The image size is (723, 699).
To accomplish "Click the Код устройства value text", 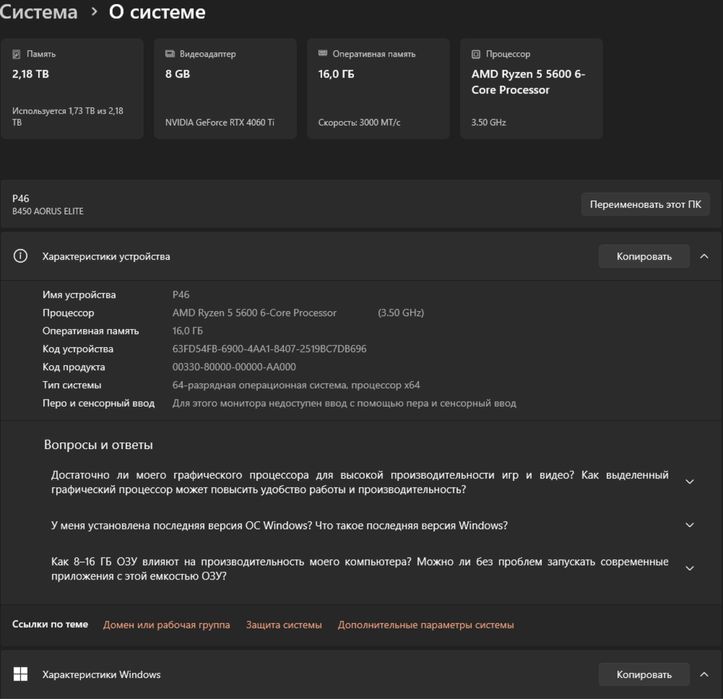I will (x=269, y=349).
